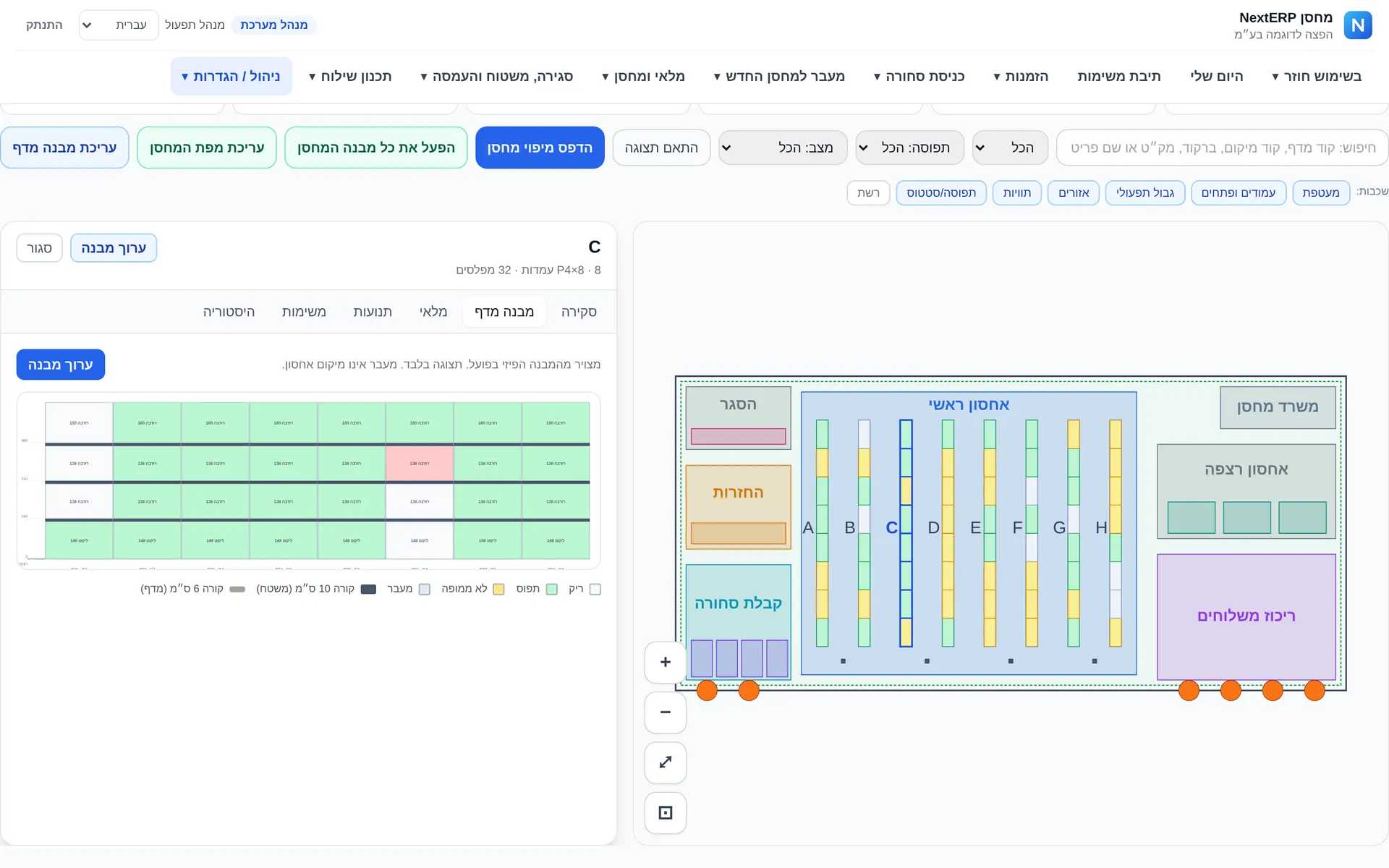Open the תיבת משימות menu item
This screenshot has width=1389, height=868.
[x=1119, y=76]
